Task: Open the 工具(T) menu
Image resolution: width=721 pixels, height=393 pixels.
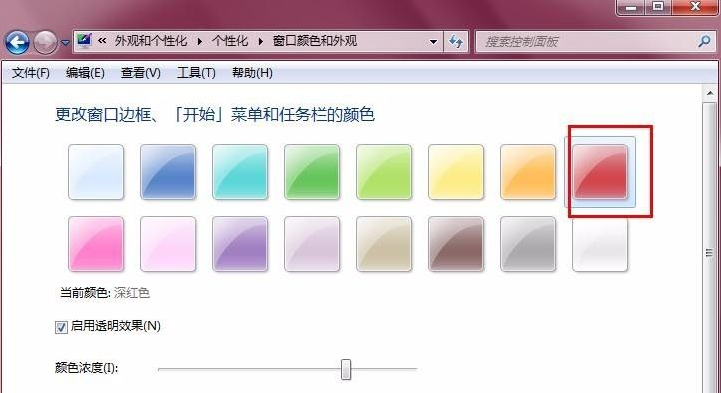Action: pyautogui.click(x=196, y=73)
